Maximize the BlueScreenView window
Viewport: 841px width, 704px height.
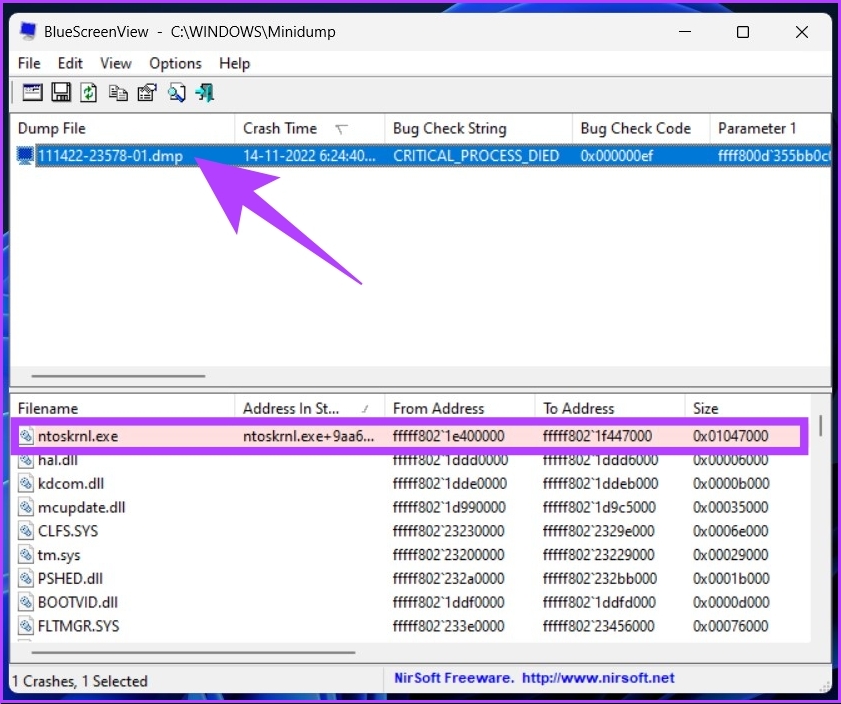coord(743,32)
